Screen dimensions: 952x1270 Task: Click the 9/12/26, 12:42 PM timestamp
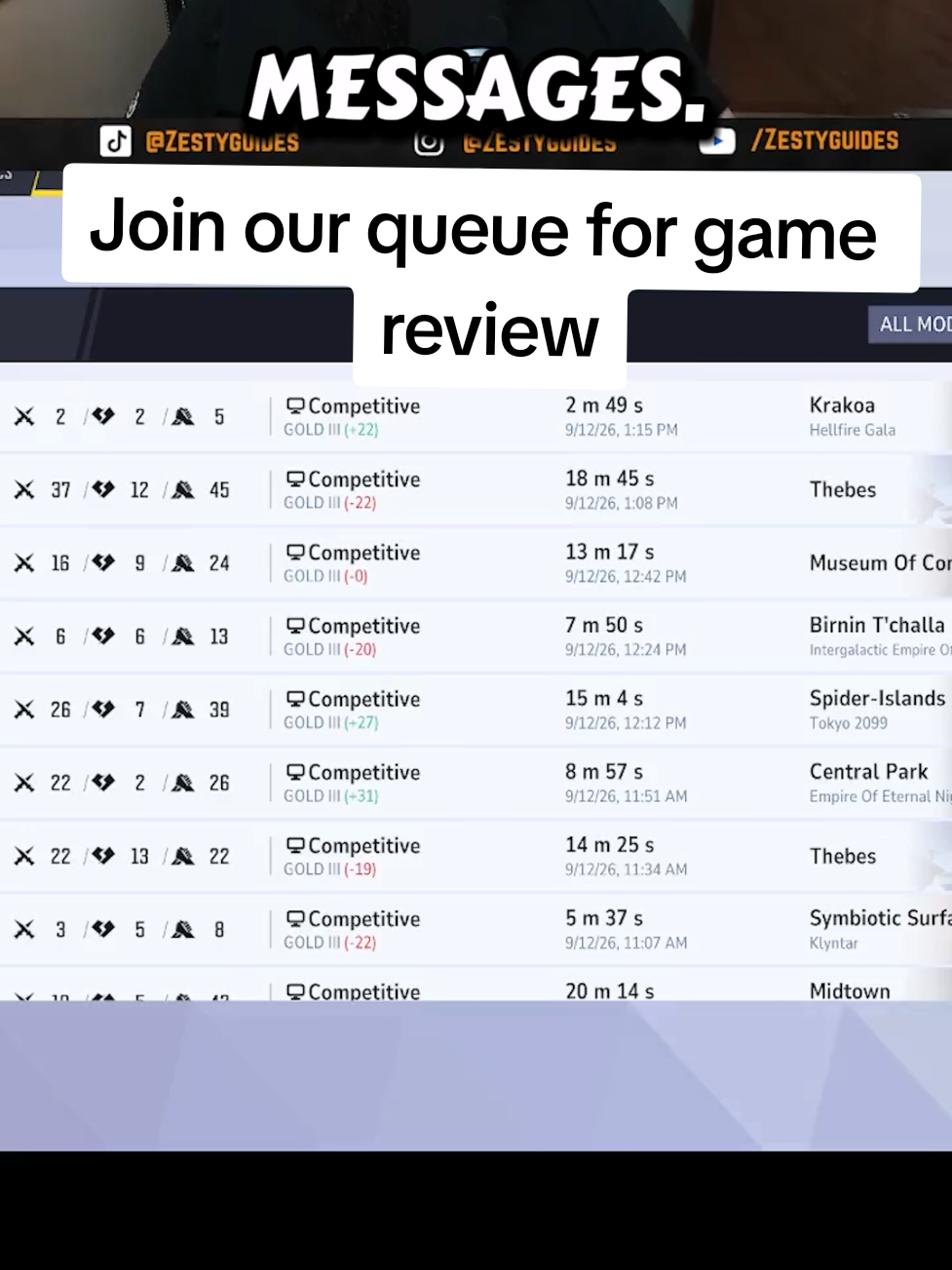point(626,577)
